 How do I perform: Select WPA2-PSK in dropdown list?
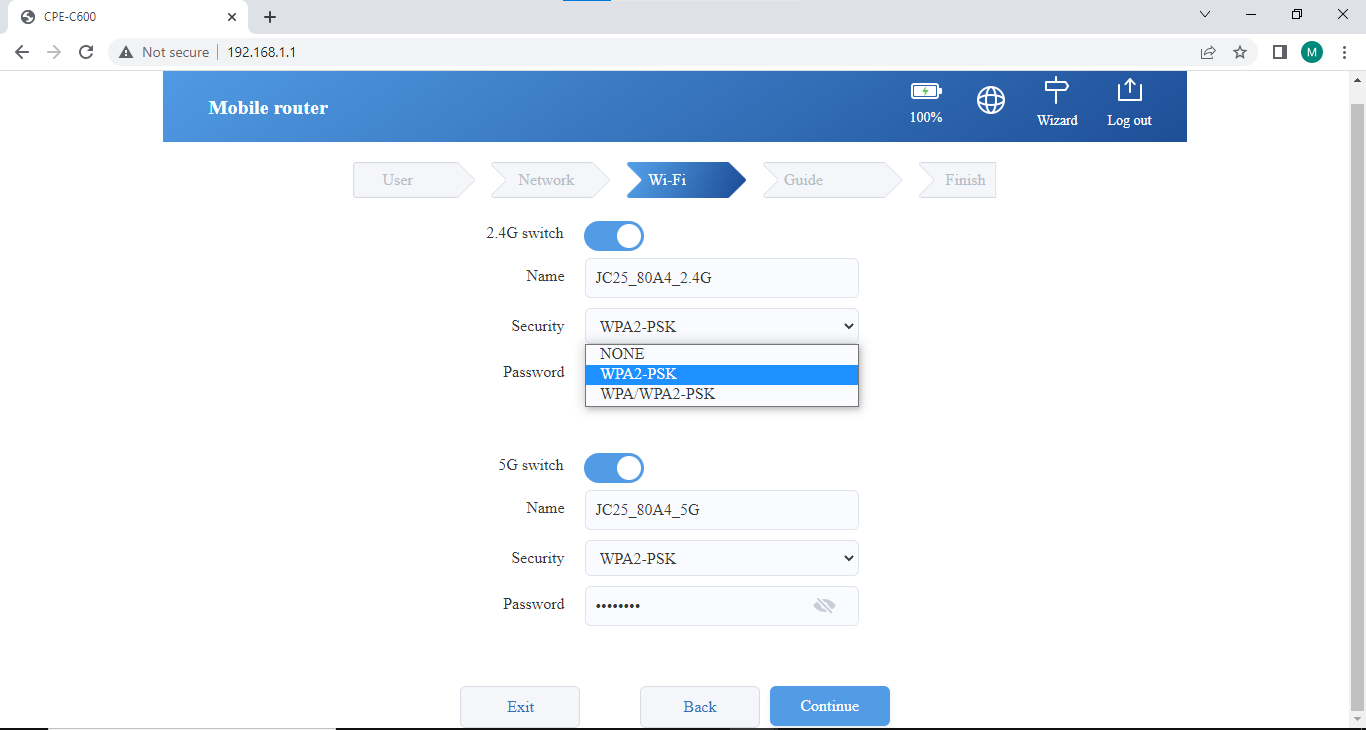tap(722, 374)
